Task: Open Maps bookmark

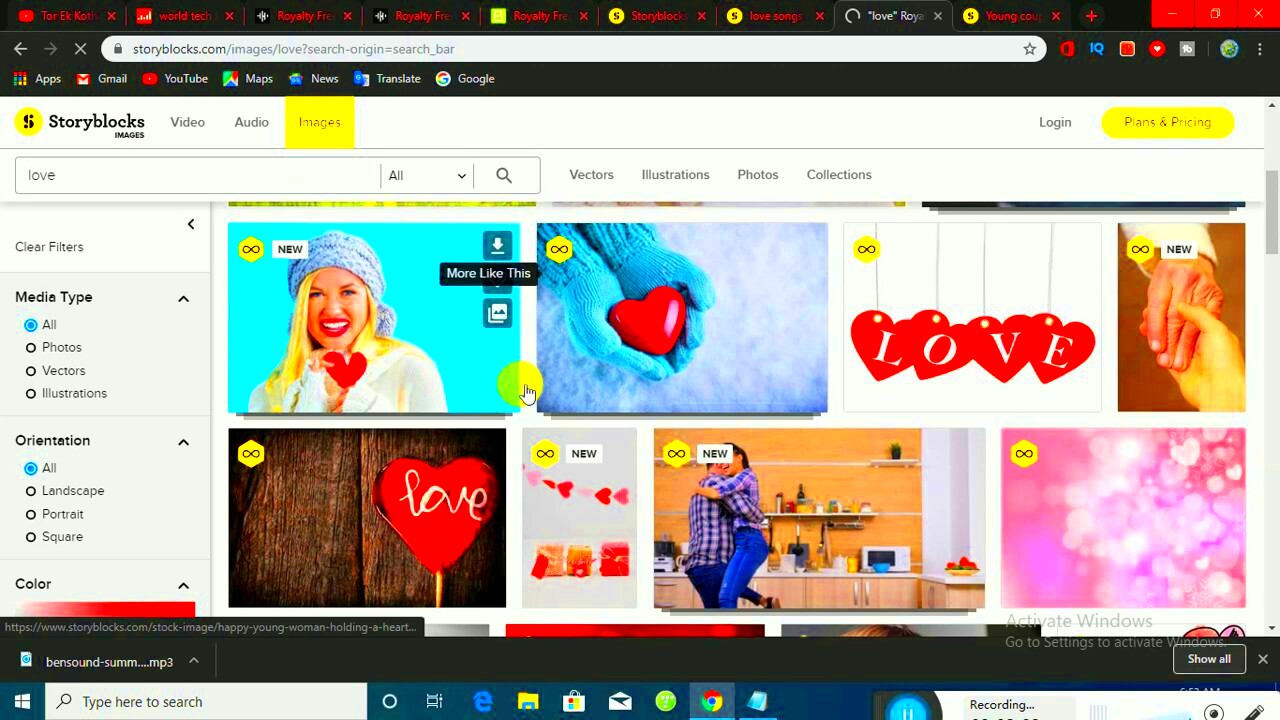Action: 247,79
